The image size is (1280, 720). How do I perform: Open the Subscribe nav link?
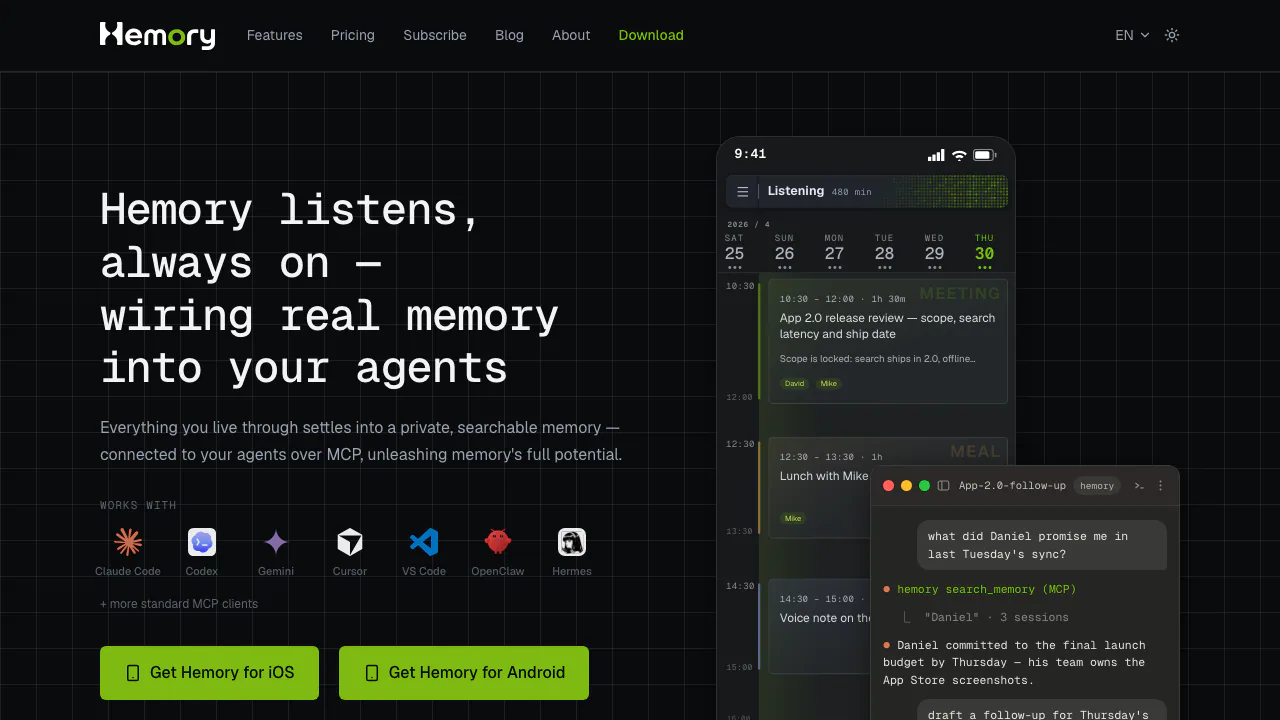coord(435,35)
